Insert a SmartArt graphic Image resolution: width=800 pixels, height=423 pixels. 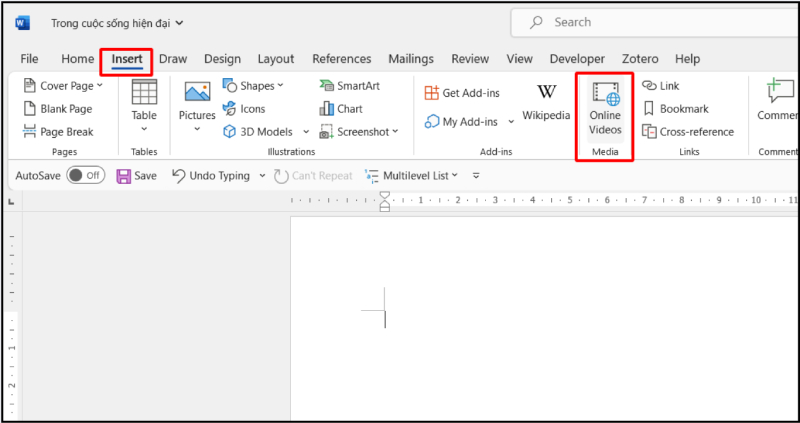coord(344,86)
